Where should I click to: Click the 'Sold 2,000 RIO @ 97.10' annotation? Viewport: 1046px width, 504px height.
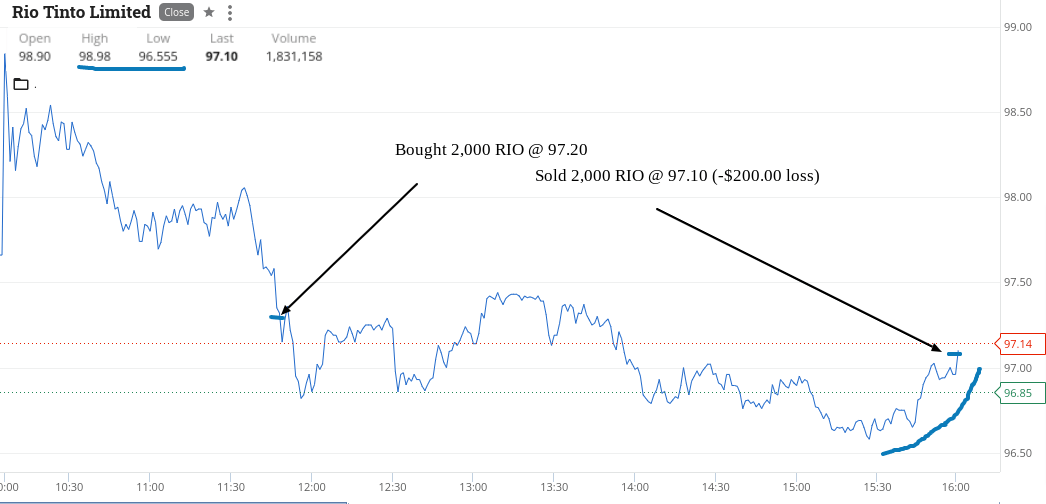point(677,177)
